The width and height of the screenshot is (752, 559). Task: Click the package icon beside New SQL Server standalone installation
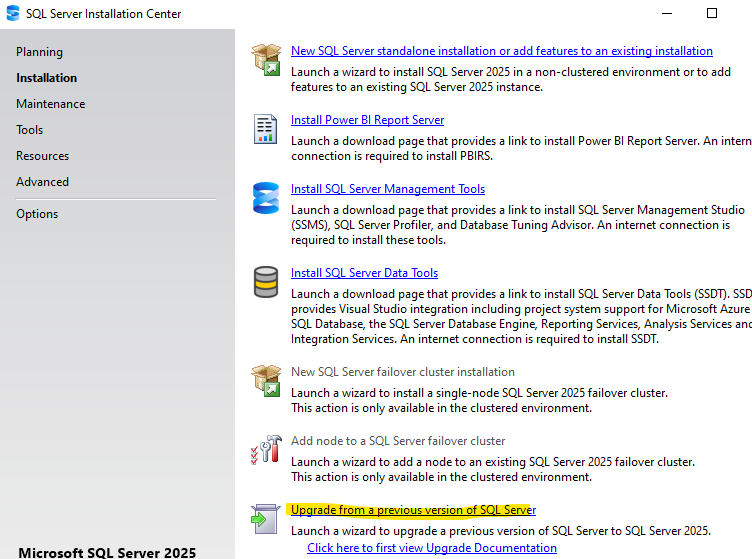pos(266,59)
